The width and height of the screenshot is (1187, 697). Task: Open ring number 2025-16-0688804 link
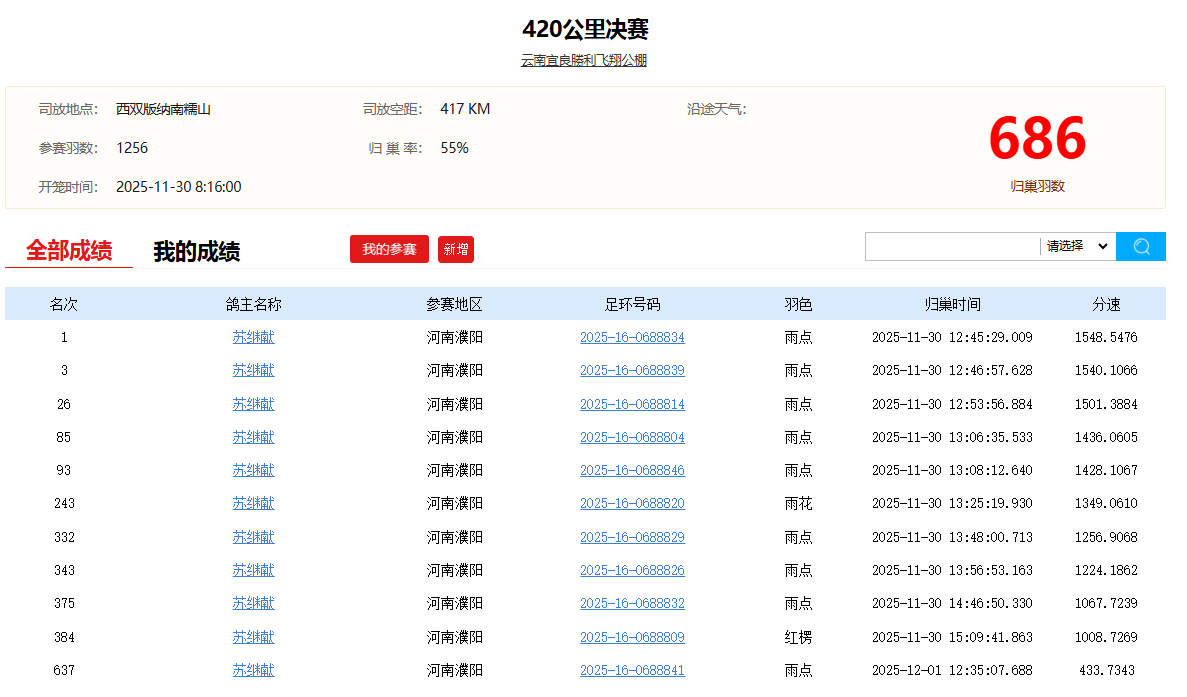coord(632,438)
